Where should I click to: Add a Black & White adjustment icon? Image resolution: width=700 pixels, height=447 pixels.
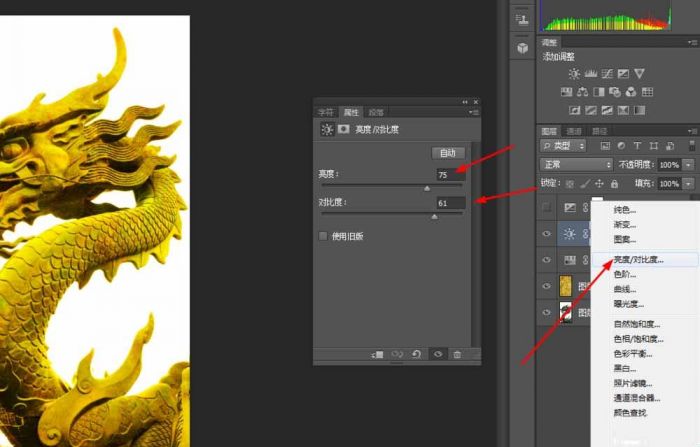(x=599, y=92)
